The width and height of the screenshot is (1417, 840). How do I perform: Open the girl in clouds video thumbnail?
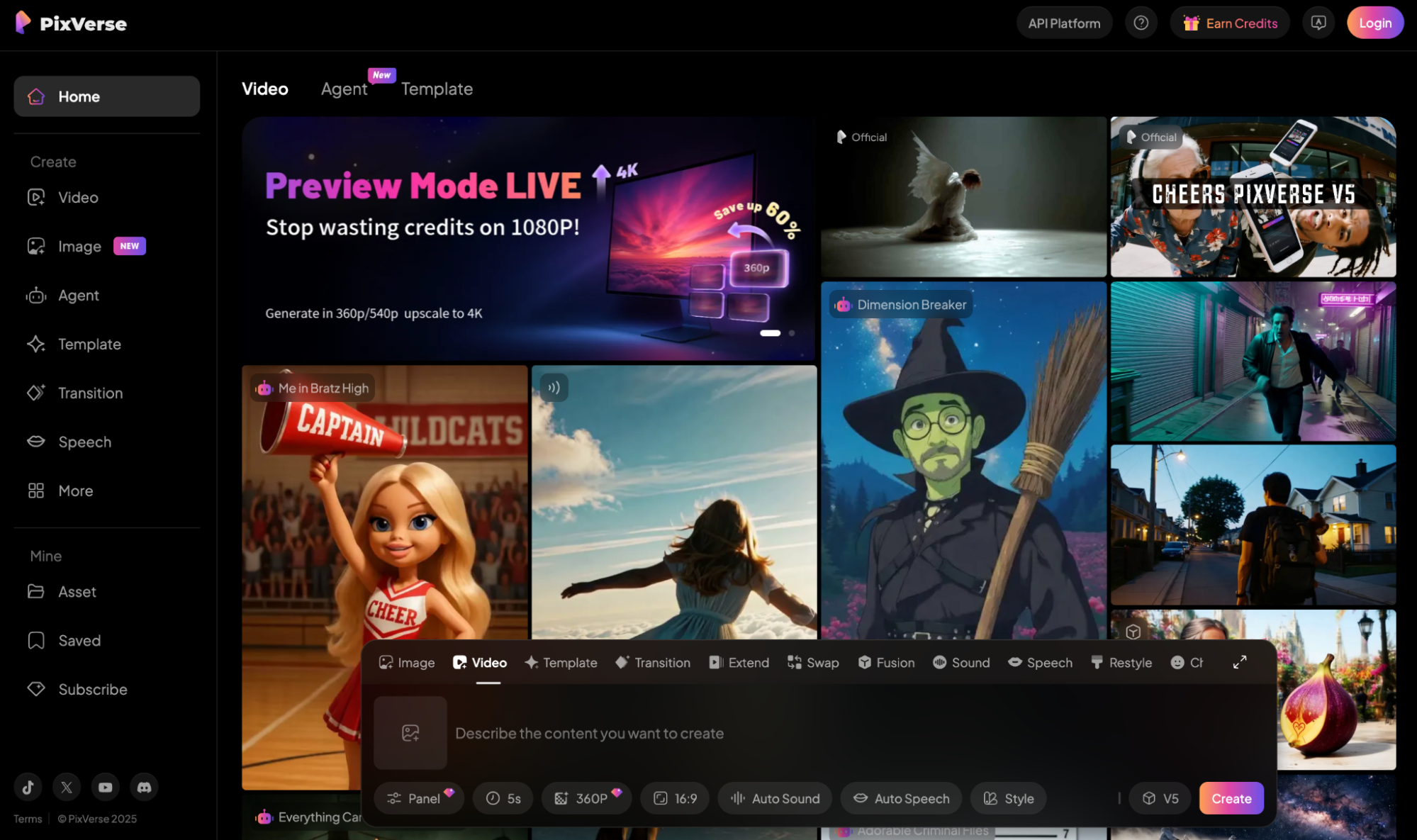674,503
